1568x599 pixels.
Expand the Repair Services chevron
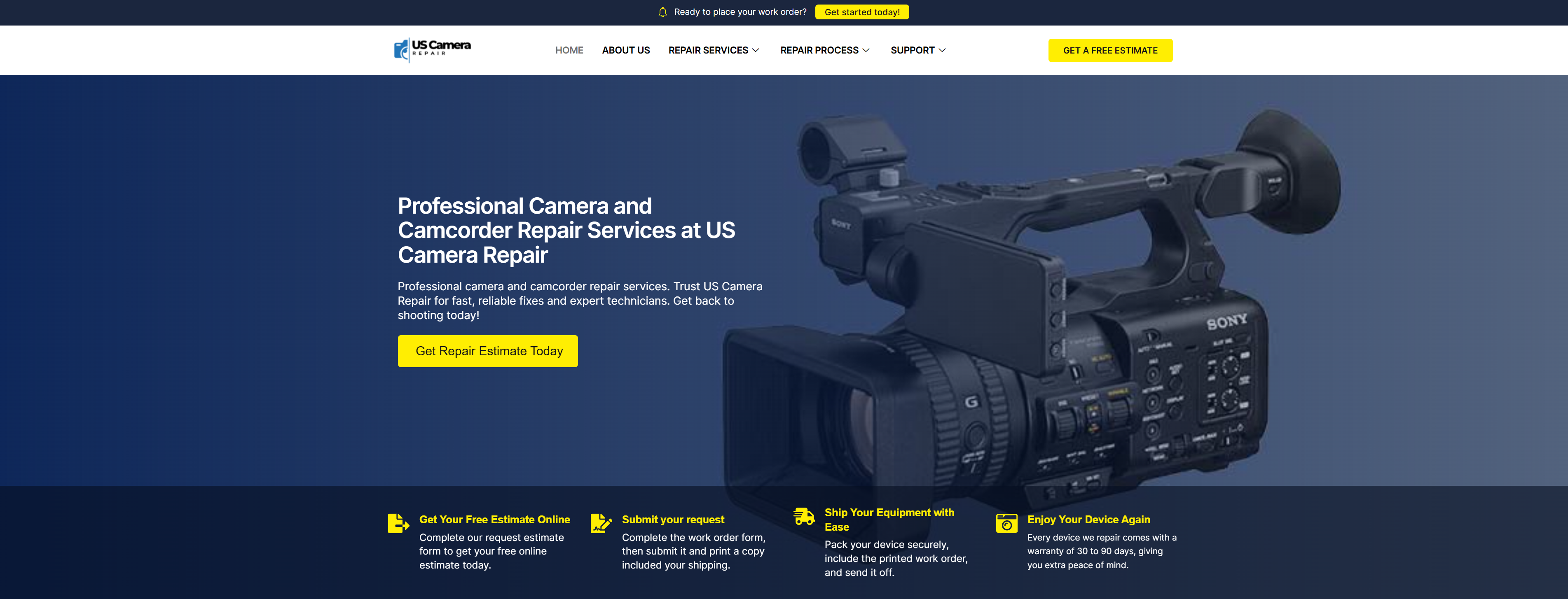pyautogui.click(x=756, y=51)
